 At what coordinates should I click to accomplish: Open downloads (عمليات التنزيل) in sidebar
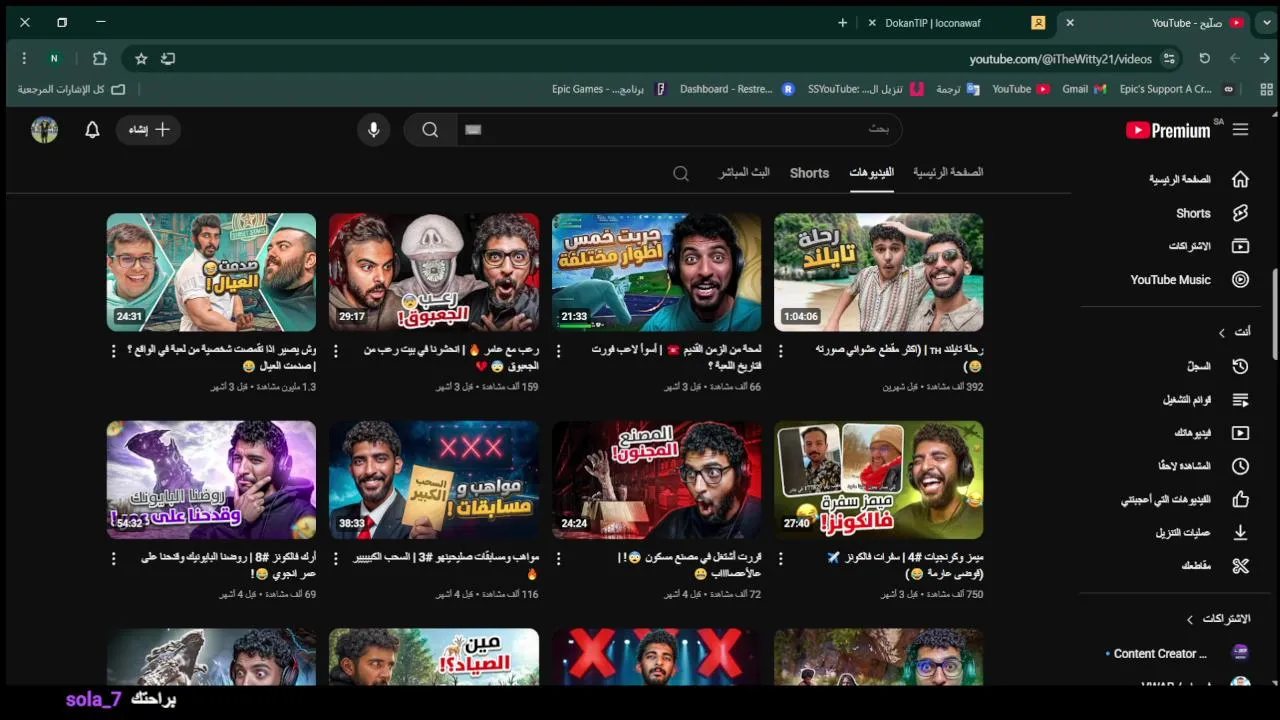(1240, 533)
